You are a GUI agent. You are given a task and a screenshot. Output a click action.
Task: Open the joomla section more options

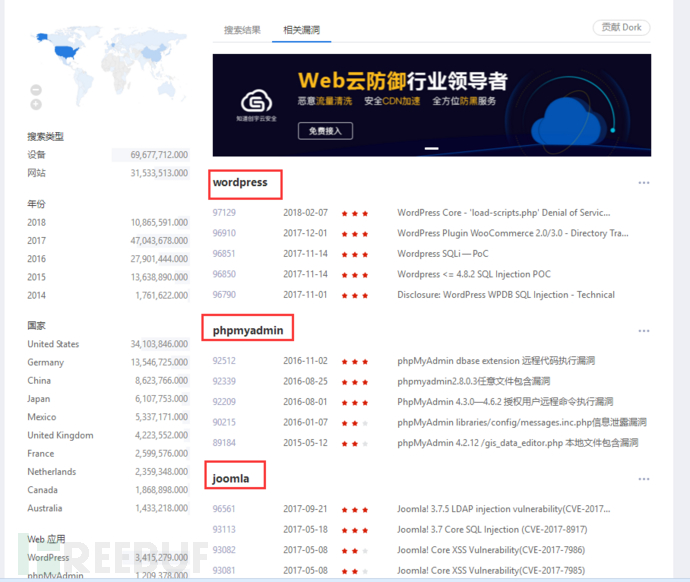coord(643,479)
